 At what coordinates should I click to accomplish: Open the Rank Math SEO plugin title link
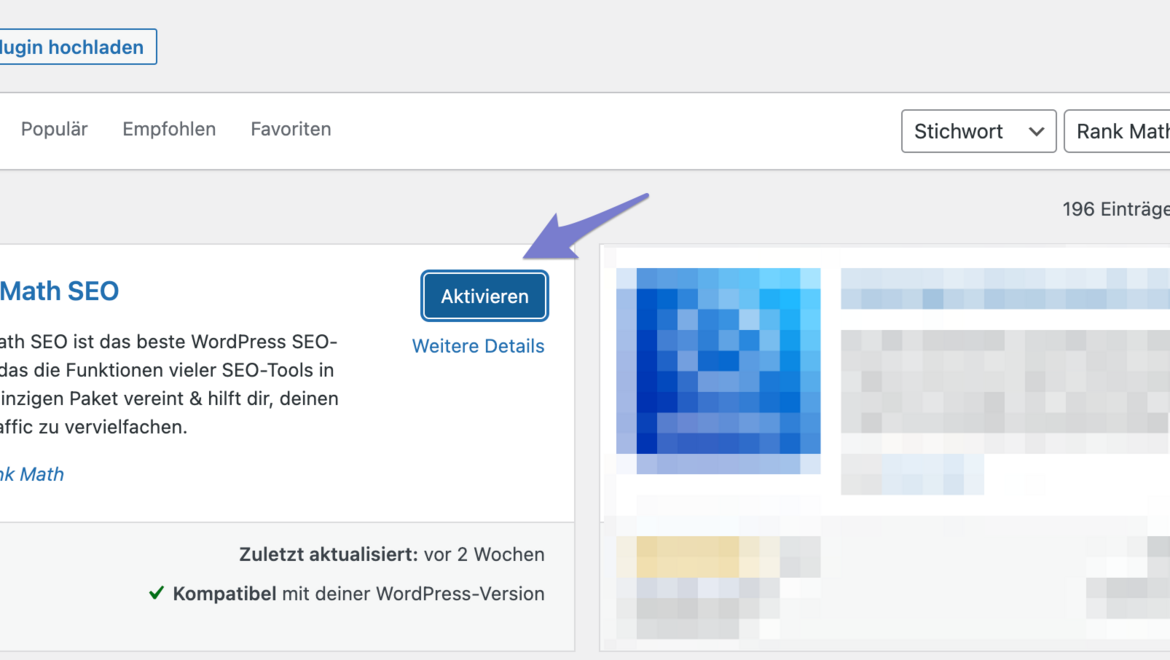coord(59,291)
